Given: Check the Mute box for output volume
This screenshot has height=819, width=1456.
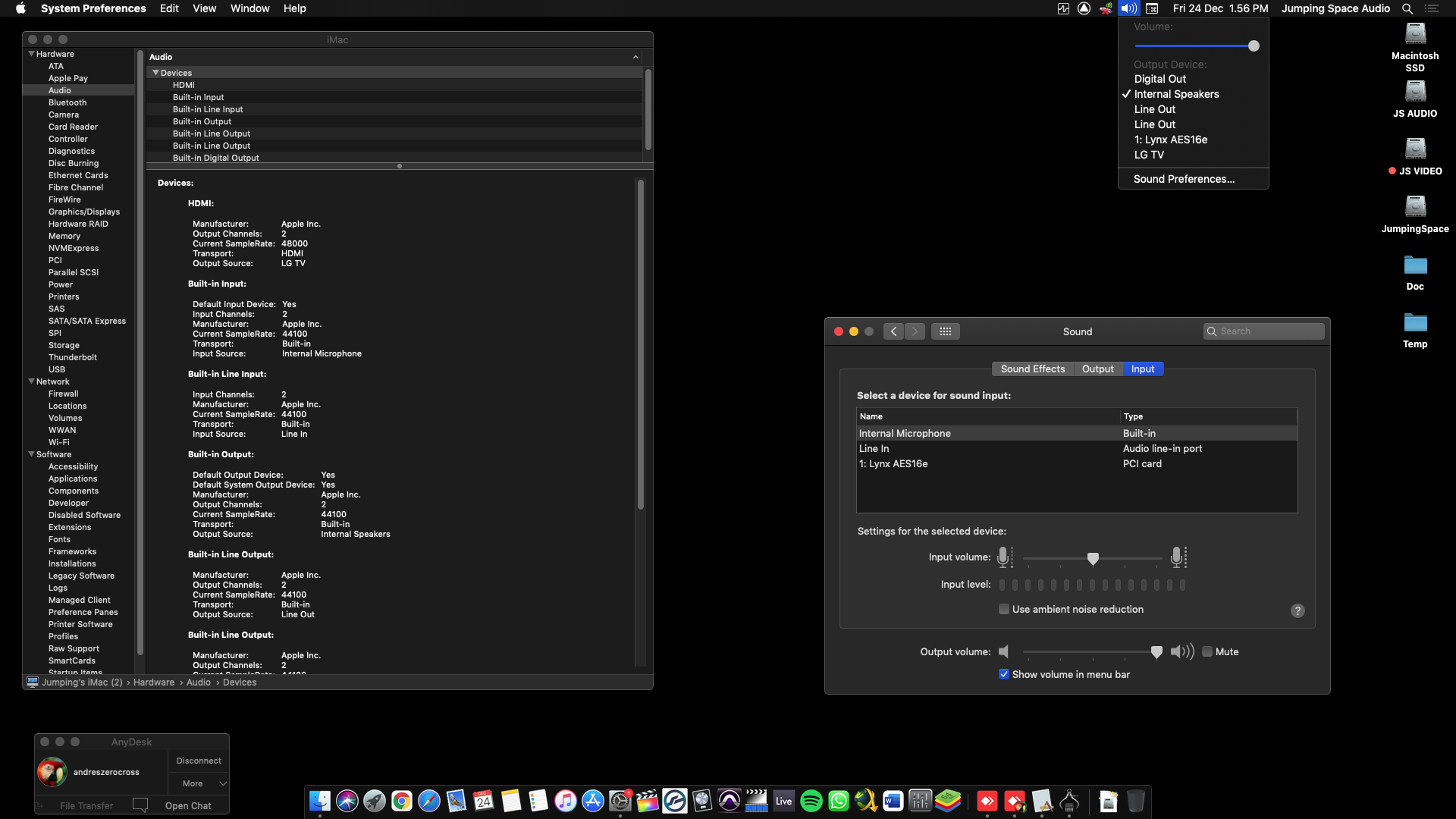Looking at the screenshot, I should pos(1207,651).
